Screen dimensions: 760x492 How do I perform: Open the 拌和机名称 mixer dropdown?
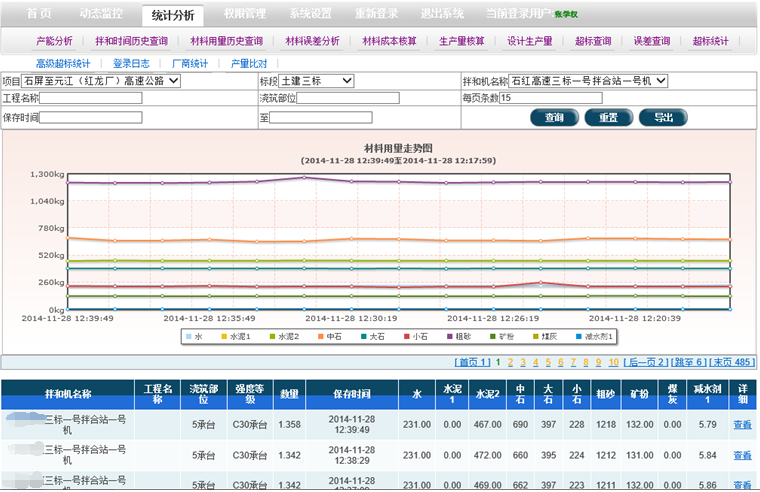[x=588, y=80]
